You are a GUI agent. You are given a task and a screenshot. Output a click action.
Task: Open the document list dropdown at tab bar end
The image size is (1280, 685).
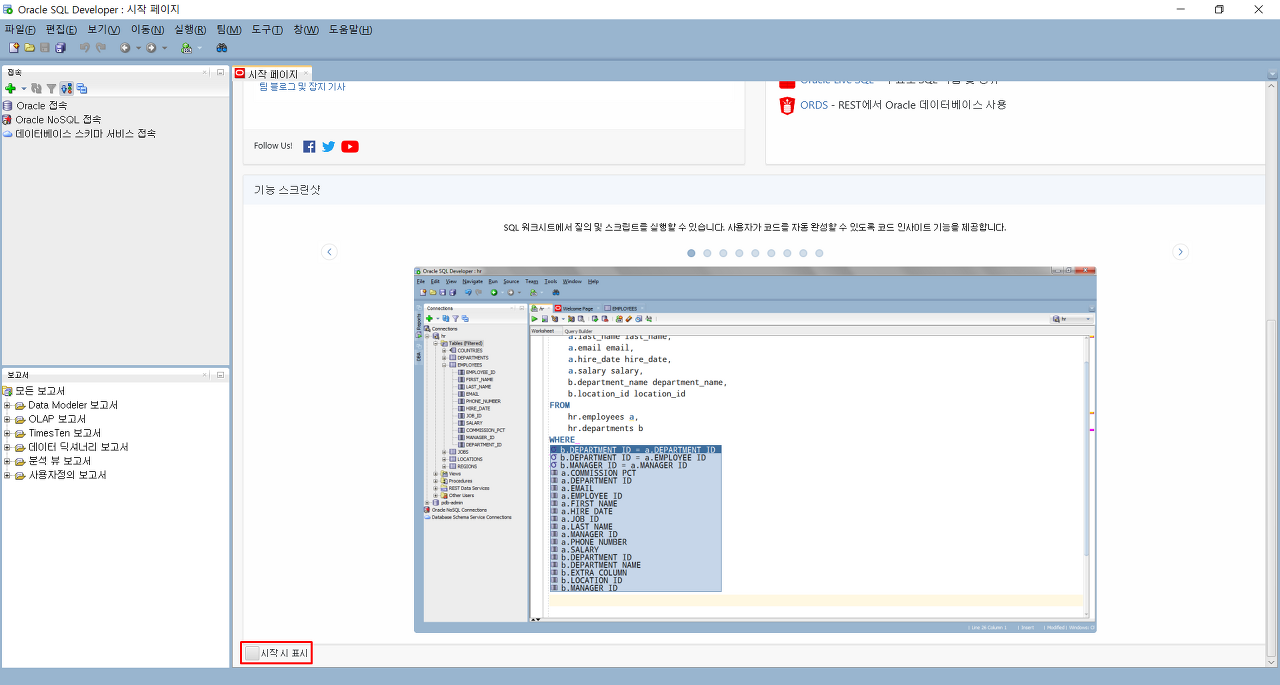tap(1272, 73)
